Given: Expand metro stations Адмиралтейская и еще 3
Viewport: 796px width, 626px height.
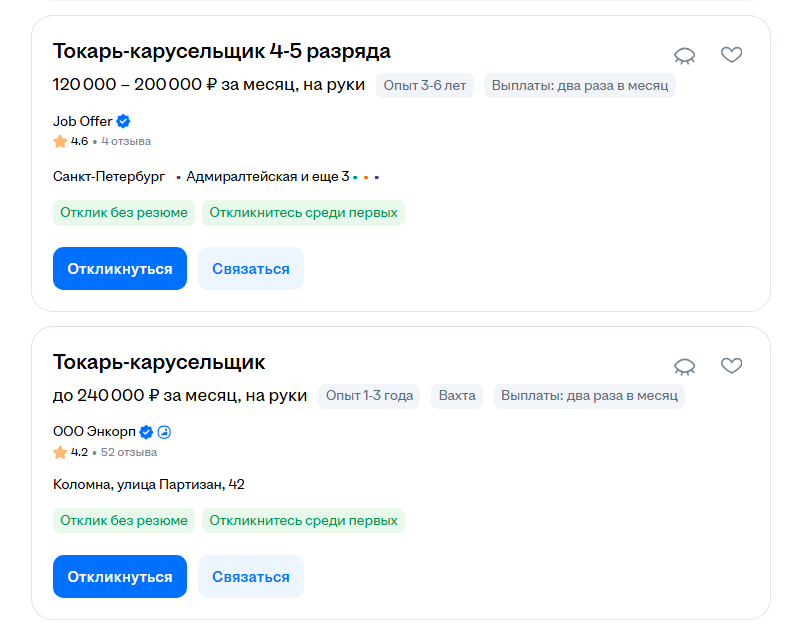Looking at the screenshot, I should [268, 177].
